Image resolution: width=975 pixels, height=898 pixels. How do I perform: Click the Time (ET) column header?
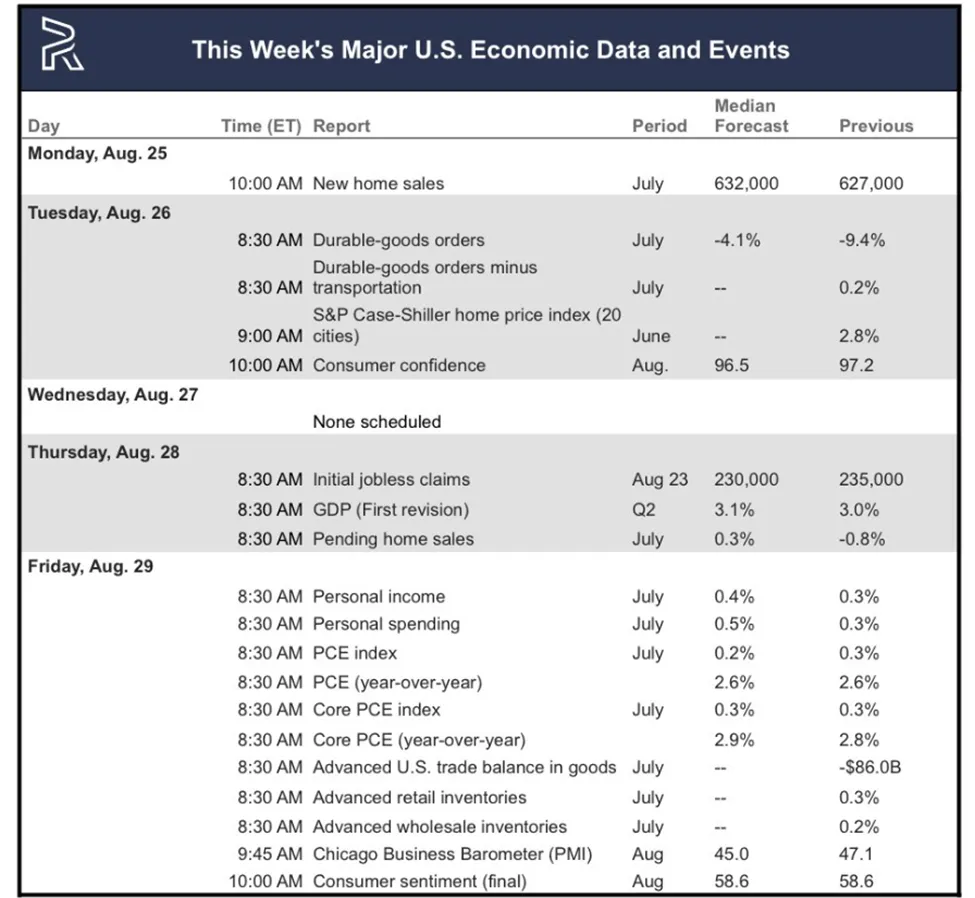tap(261, 126)
